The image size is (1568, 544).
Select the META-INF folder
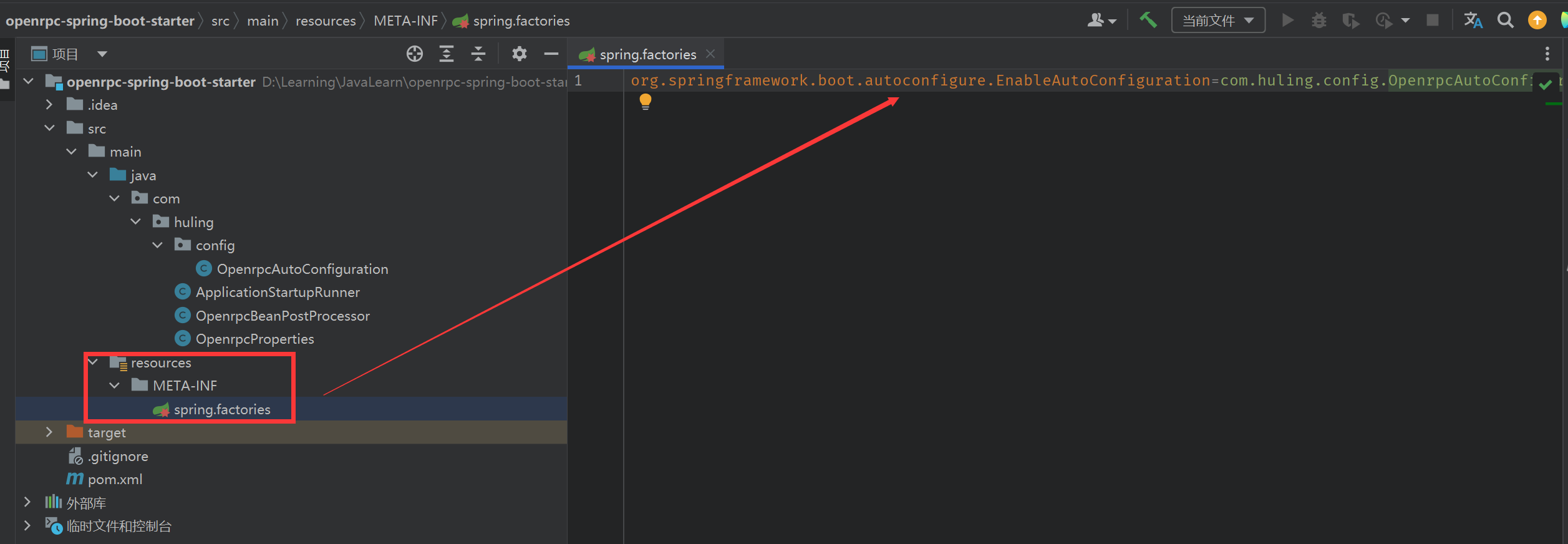185,386
